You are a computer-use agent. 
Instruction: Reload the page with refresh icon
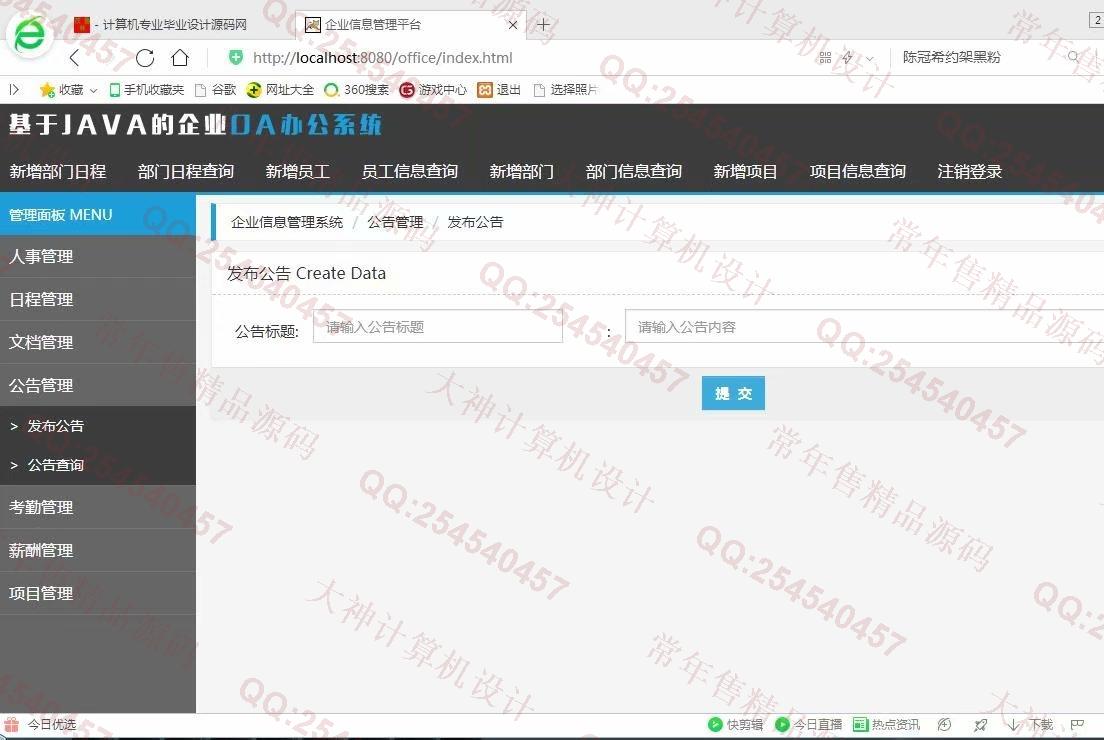pyautogui.click(x=145, y=58)
